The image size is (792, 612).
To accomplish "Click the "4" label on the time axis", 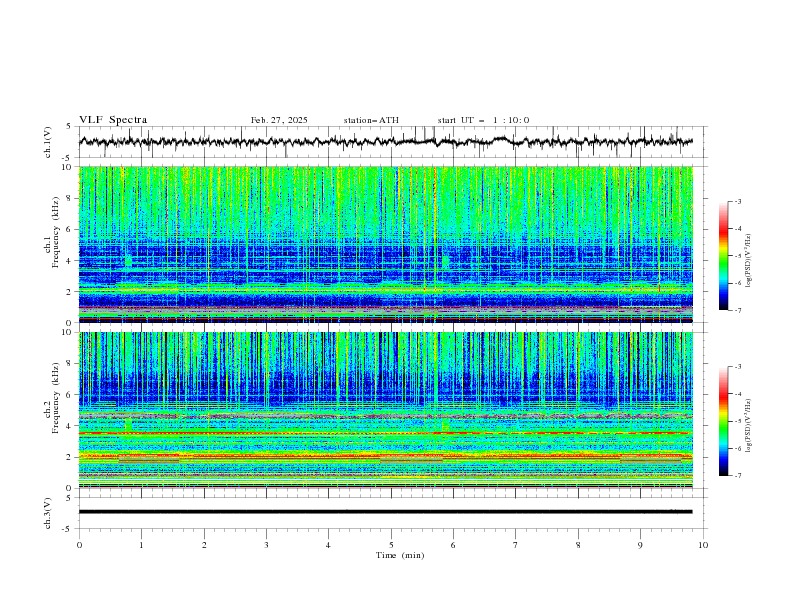I will [x=328, y=545].
